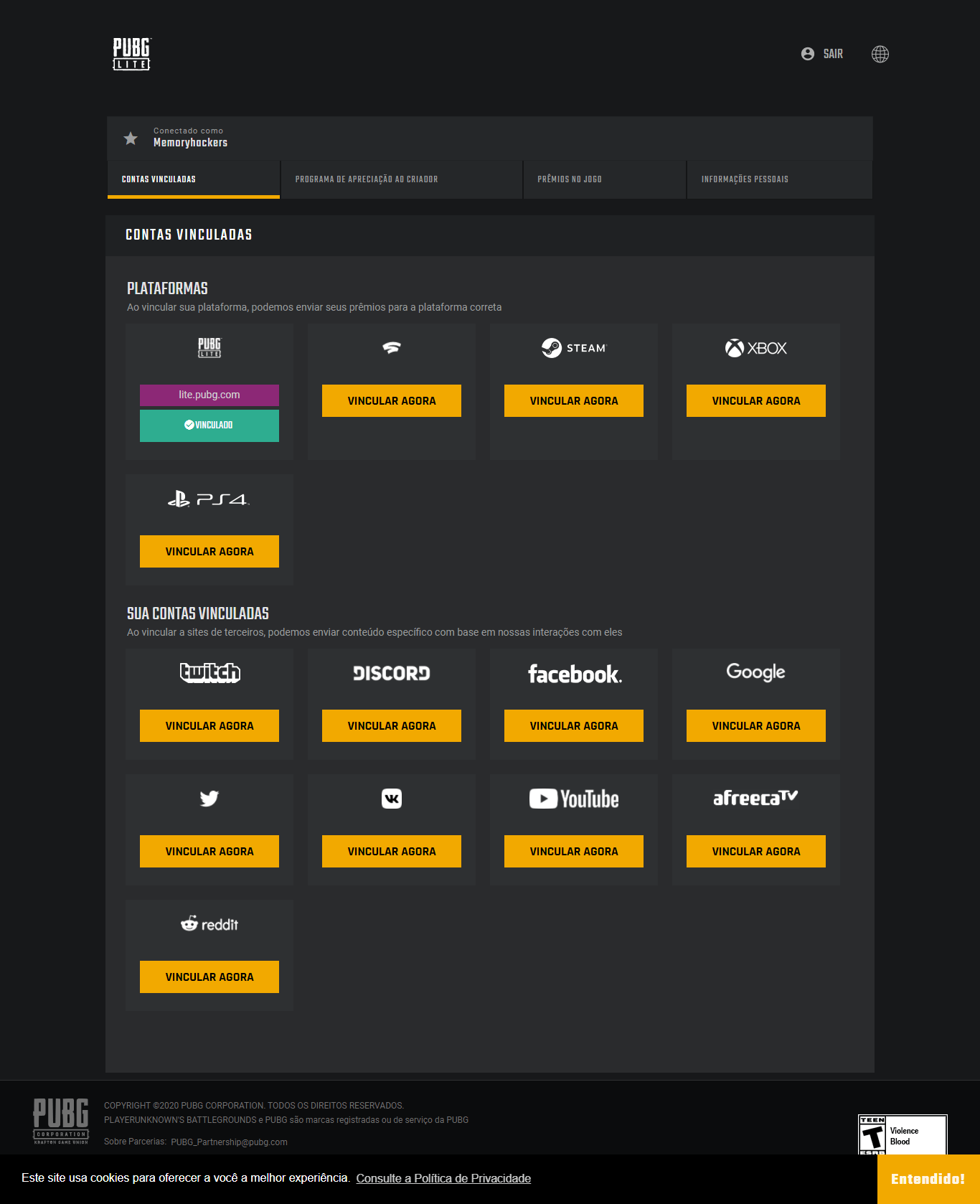Click the Steam platform logo

(x=574, y=348)
